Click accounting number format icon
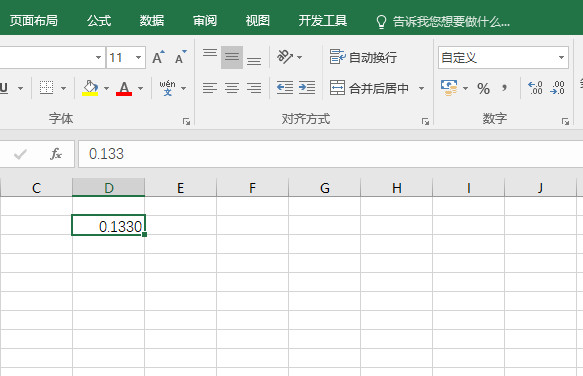Screen dimensions: 583x376 (449, 88)
